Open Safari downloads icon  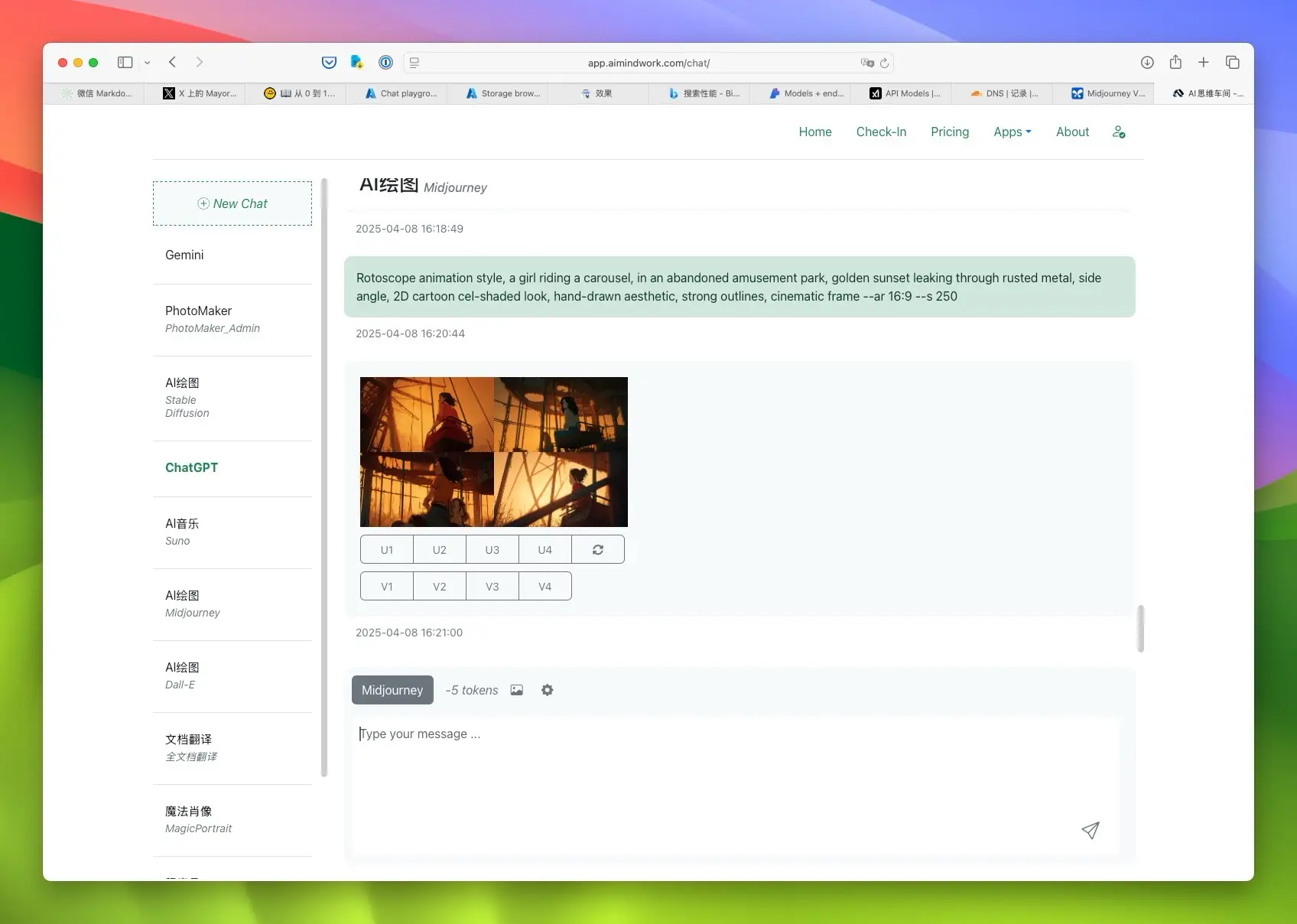click(1147, 62)
